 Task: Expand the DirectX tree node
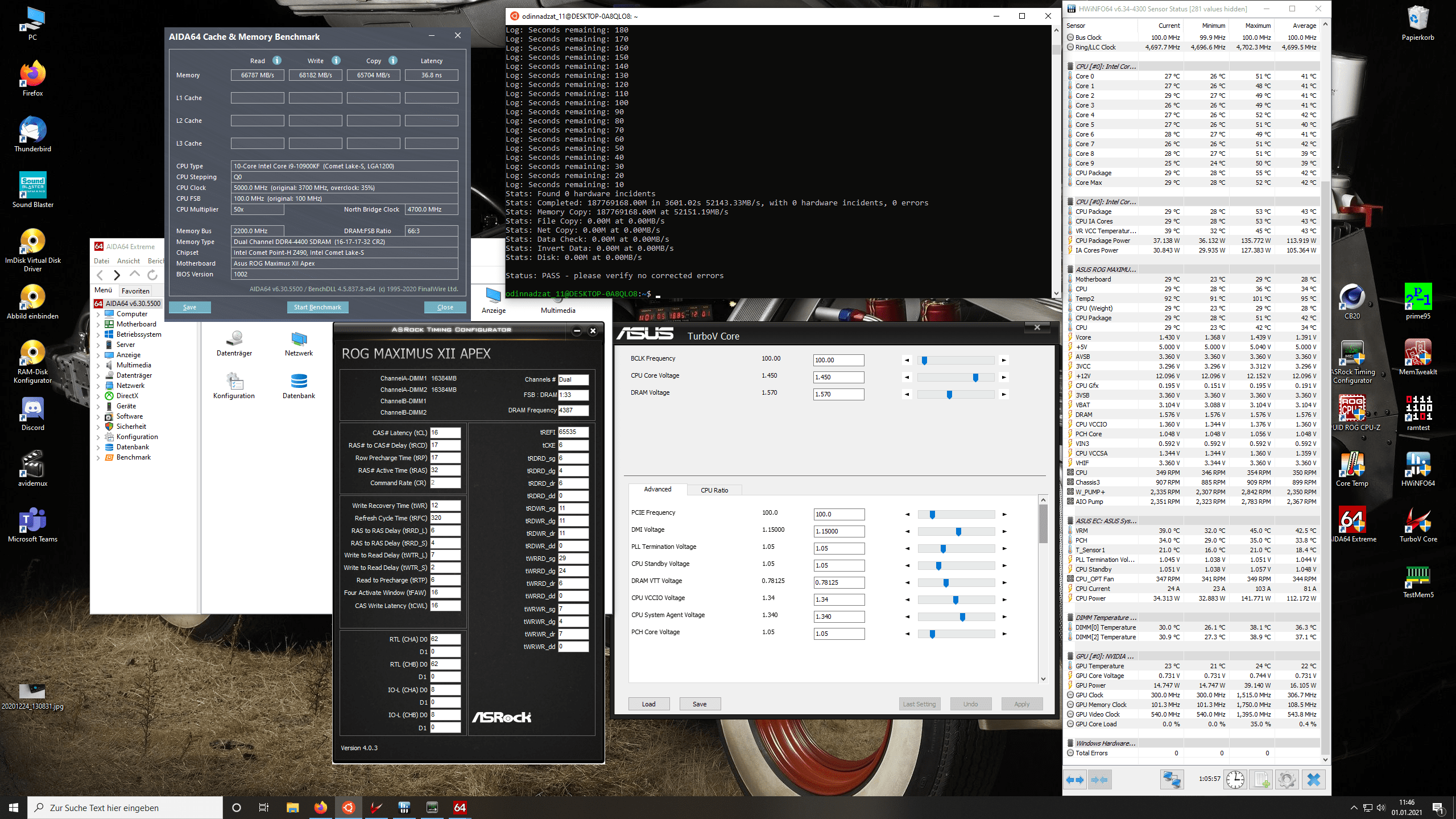(x=98, y=396)
